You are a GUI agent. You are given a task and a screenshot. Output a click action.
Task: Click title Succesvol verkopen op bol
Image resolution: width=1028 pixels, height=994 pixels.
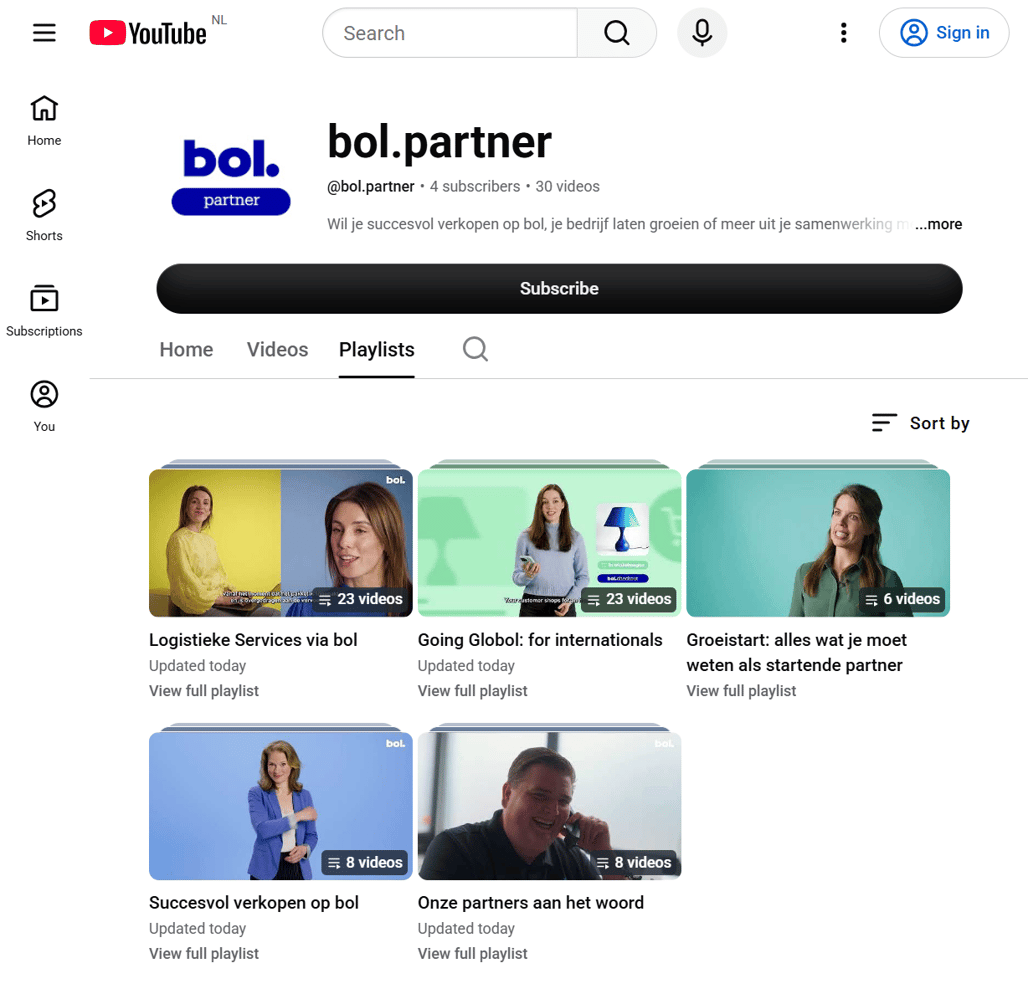point(254,903)
